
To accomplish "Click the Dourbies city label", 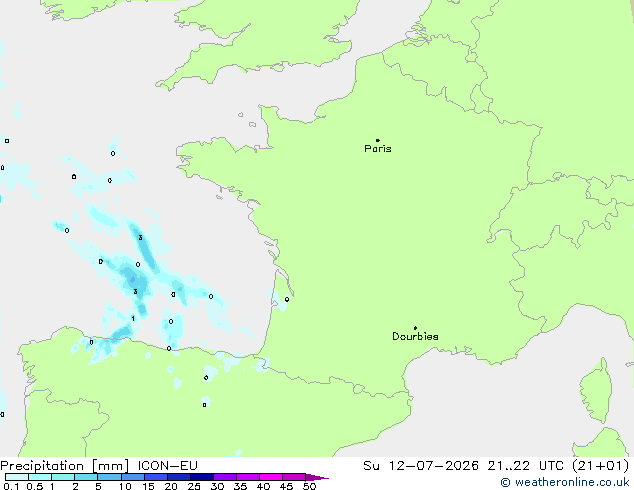I will [415, 336].
